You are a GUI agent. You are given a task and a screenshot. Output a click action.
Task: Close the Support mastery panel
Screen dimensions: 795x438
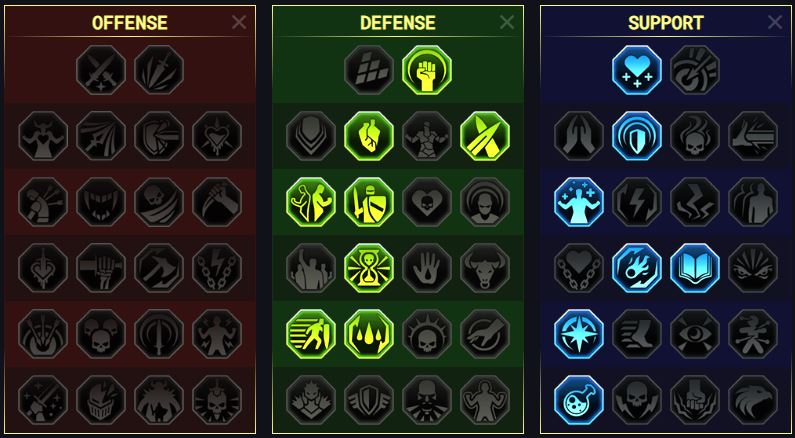[x=775, y=22]
